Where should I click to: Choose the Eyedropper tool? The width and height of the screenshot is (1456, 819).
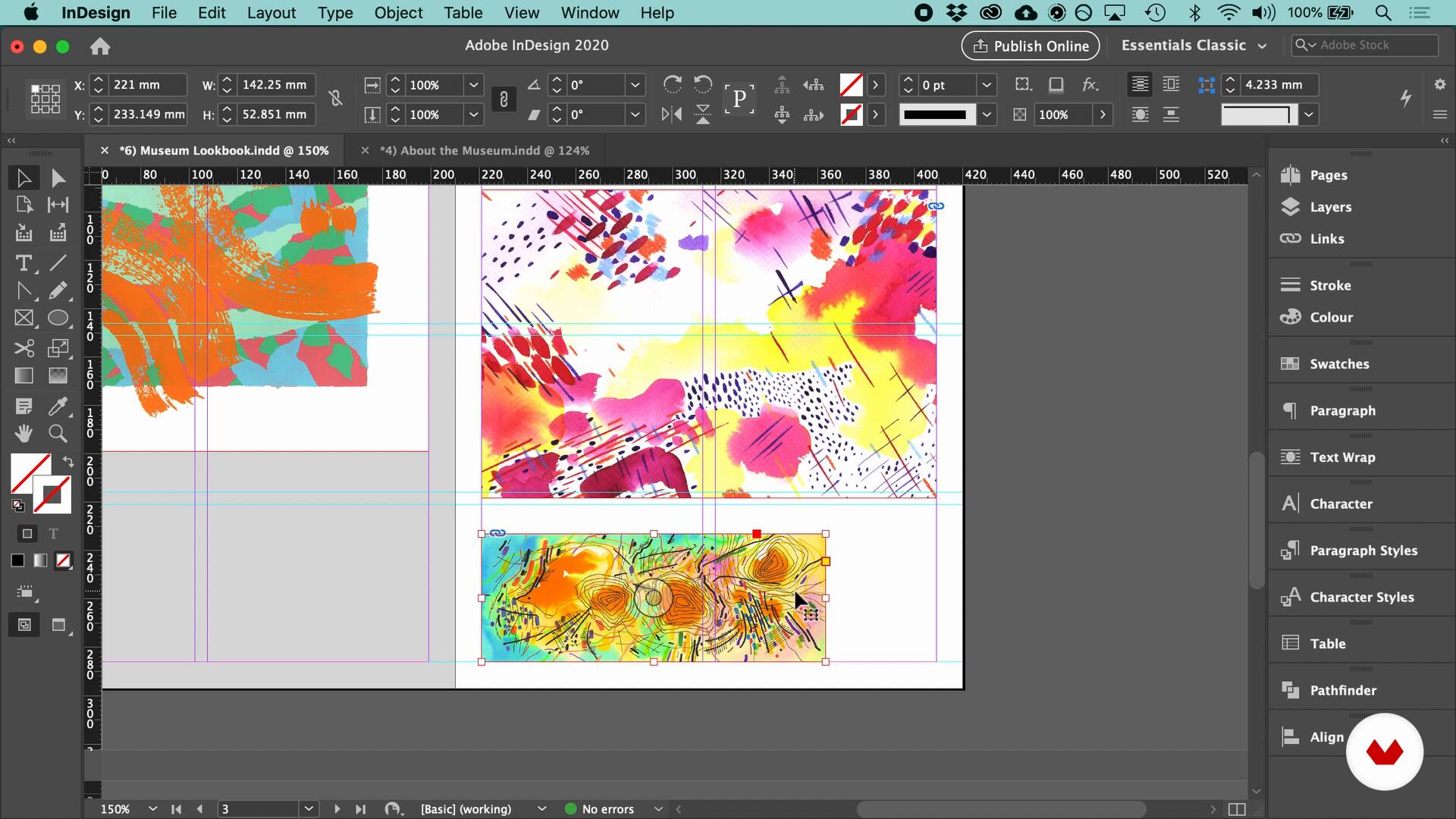point(58,406)
